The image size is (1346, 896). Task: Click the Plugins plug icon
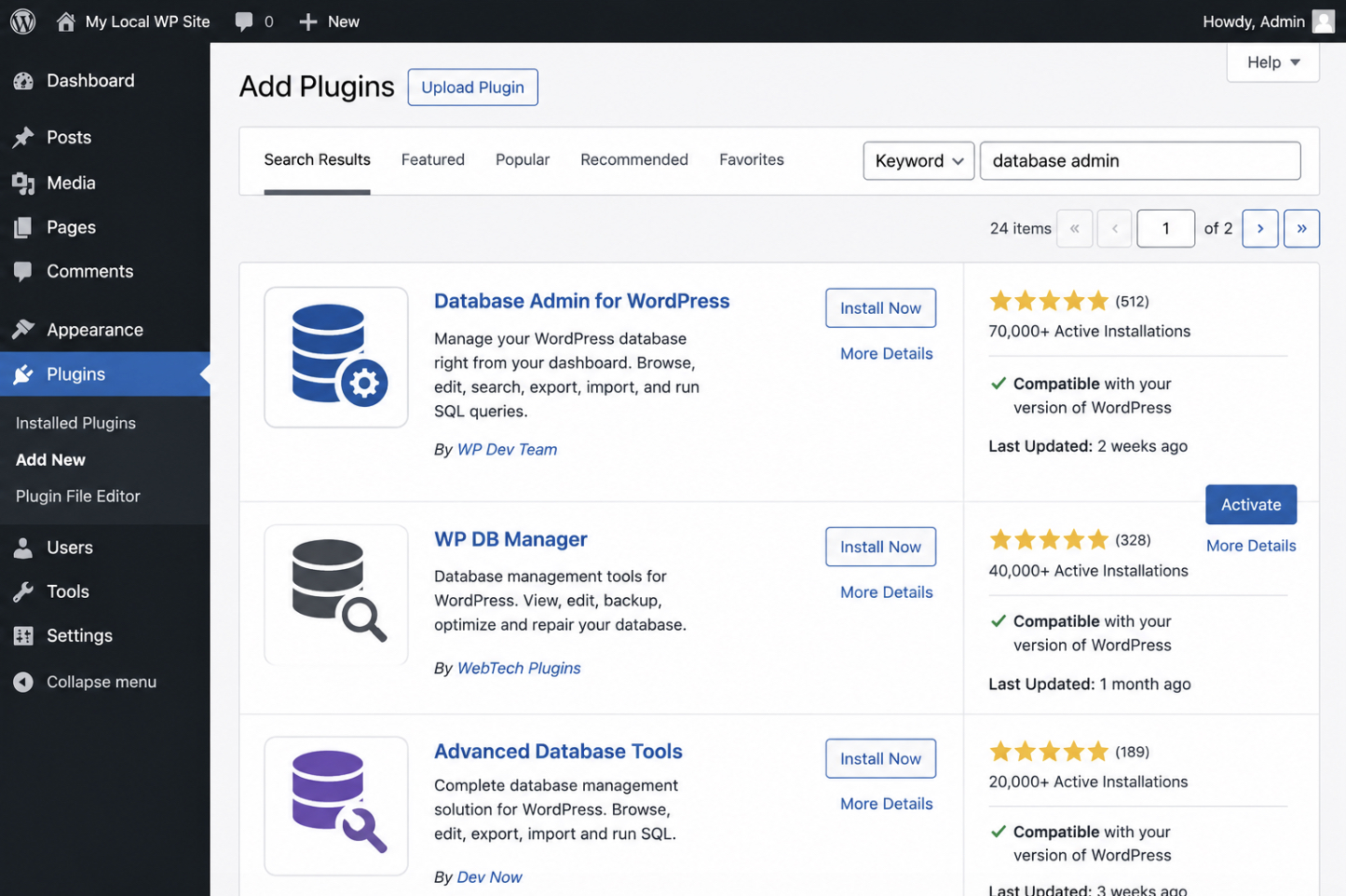23,374
